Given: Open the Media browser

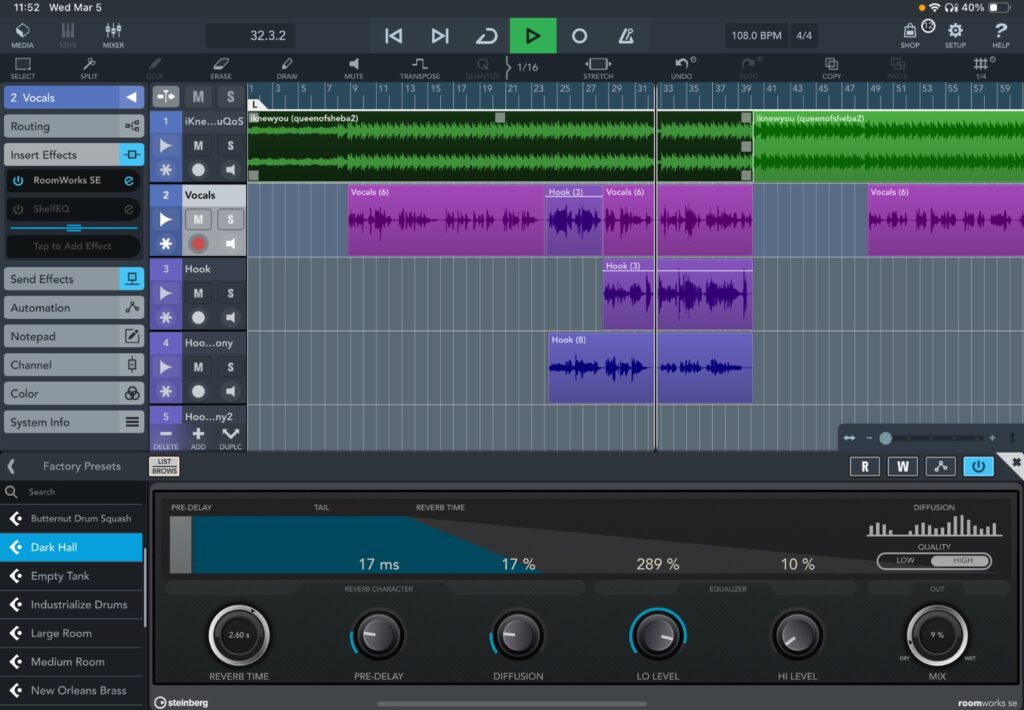Looking at the screenshot, I should (x=22, y=35).
